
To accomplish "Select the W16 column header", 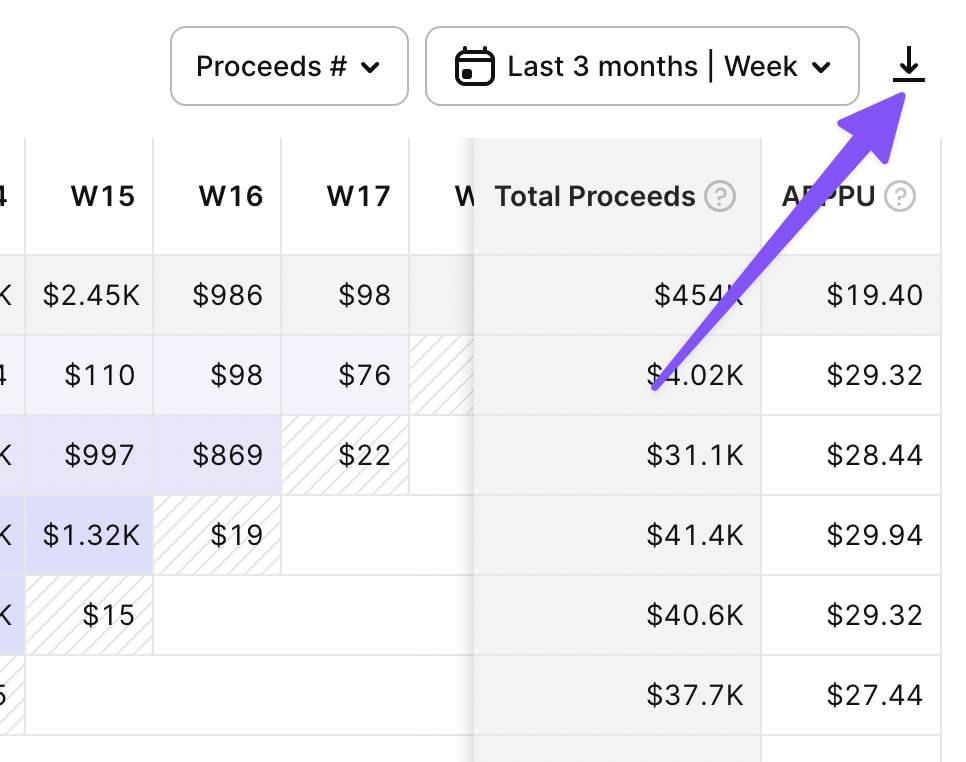I will (x=230, y=196).
